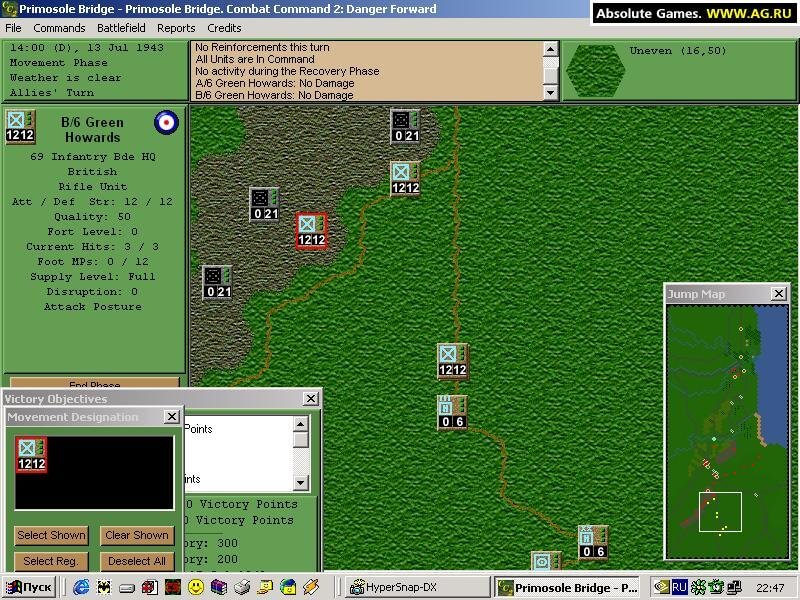
Task: Click the message log scroll up arrow
Action: pos(550,49)
